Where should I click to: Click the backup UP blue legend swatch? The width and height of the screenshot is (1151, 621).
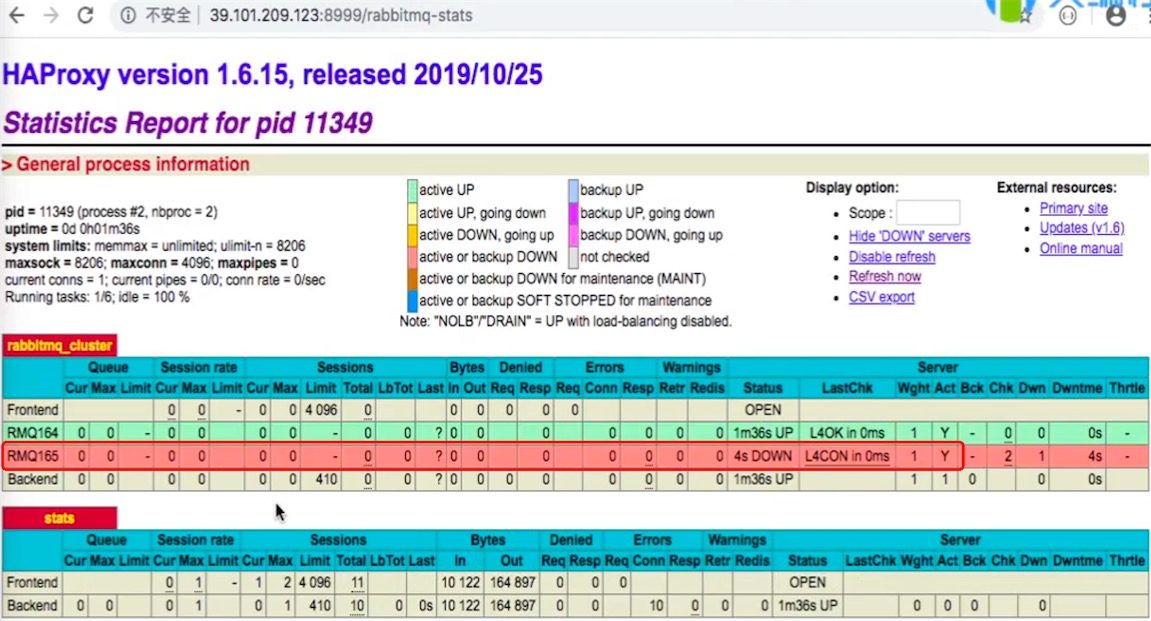(x=573, y=190)
